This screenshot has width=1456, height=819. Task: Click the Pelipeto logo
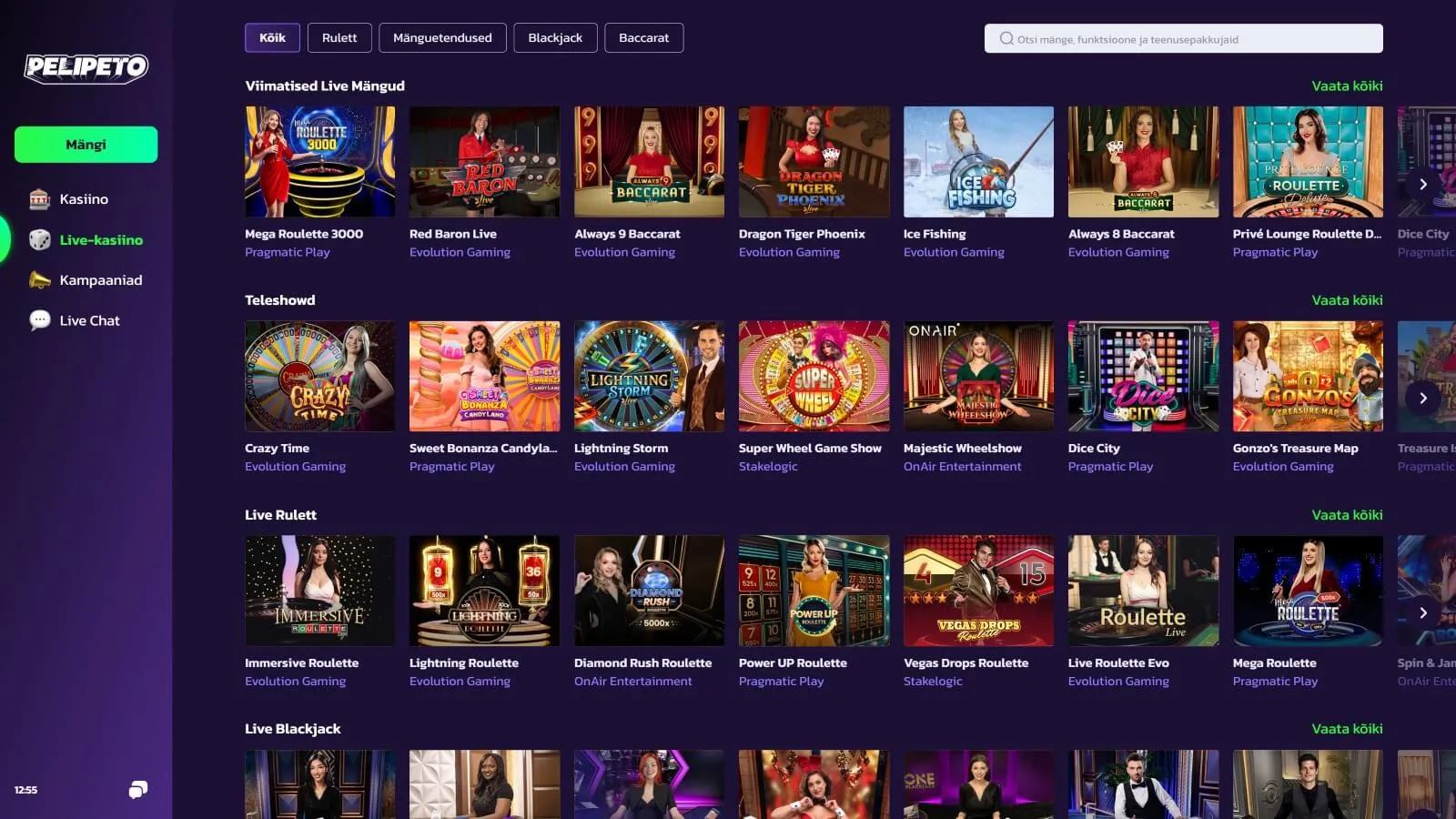click(86, 67)
